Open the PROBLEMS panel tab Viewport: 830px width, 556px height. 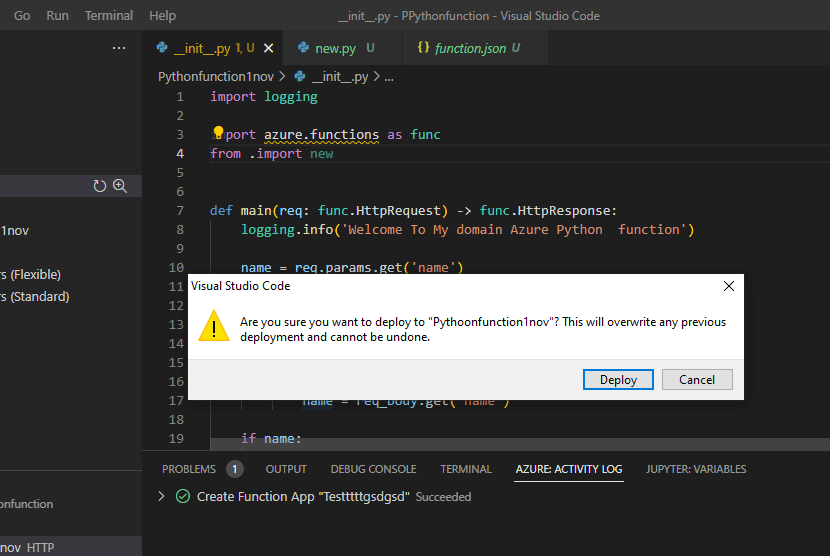(x=189, y=469)
